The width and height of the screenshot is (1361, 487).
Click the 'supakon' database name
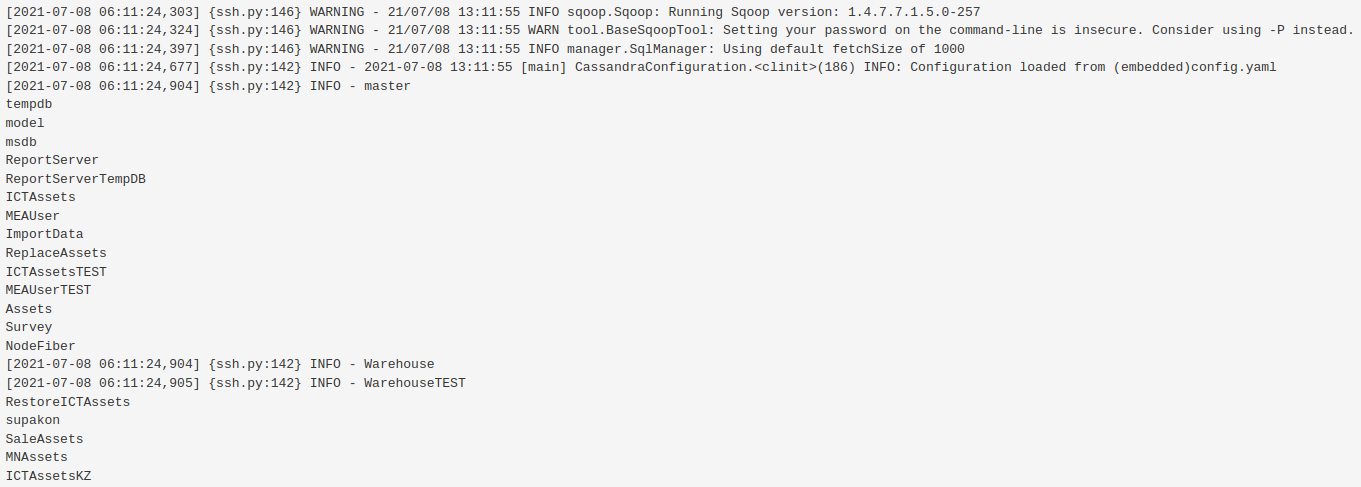tap(33, 420)
